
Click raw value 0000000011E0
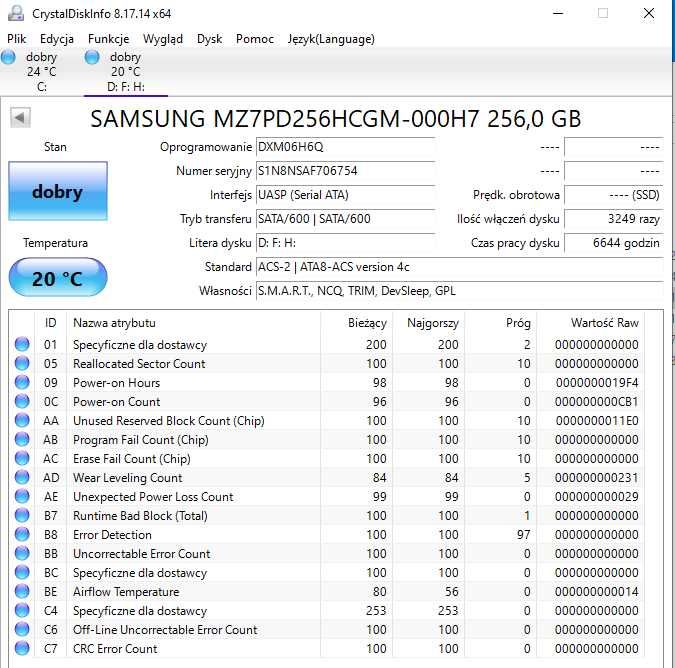[x=597, y=421]
